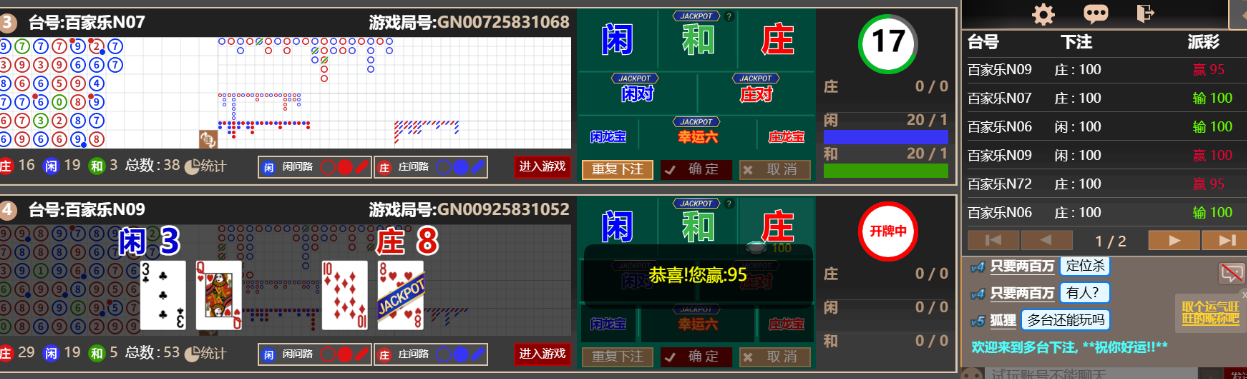Go to the next bet history page
This screenshot has height=379, width=1247.
tap(1173, 240)
